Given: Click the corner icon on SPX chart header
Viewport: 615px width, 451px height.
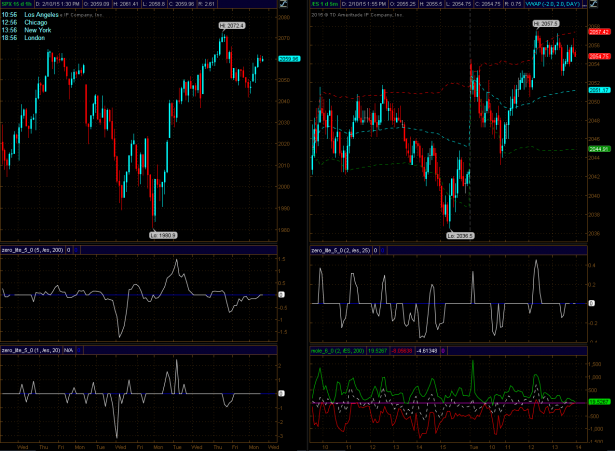Looking at the screenshot, I should (x=299, y=6).
